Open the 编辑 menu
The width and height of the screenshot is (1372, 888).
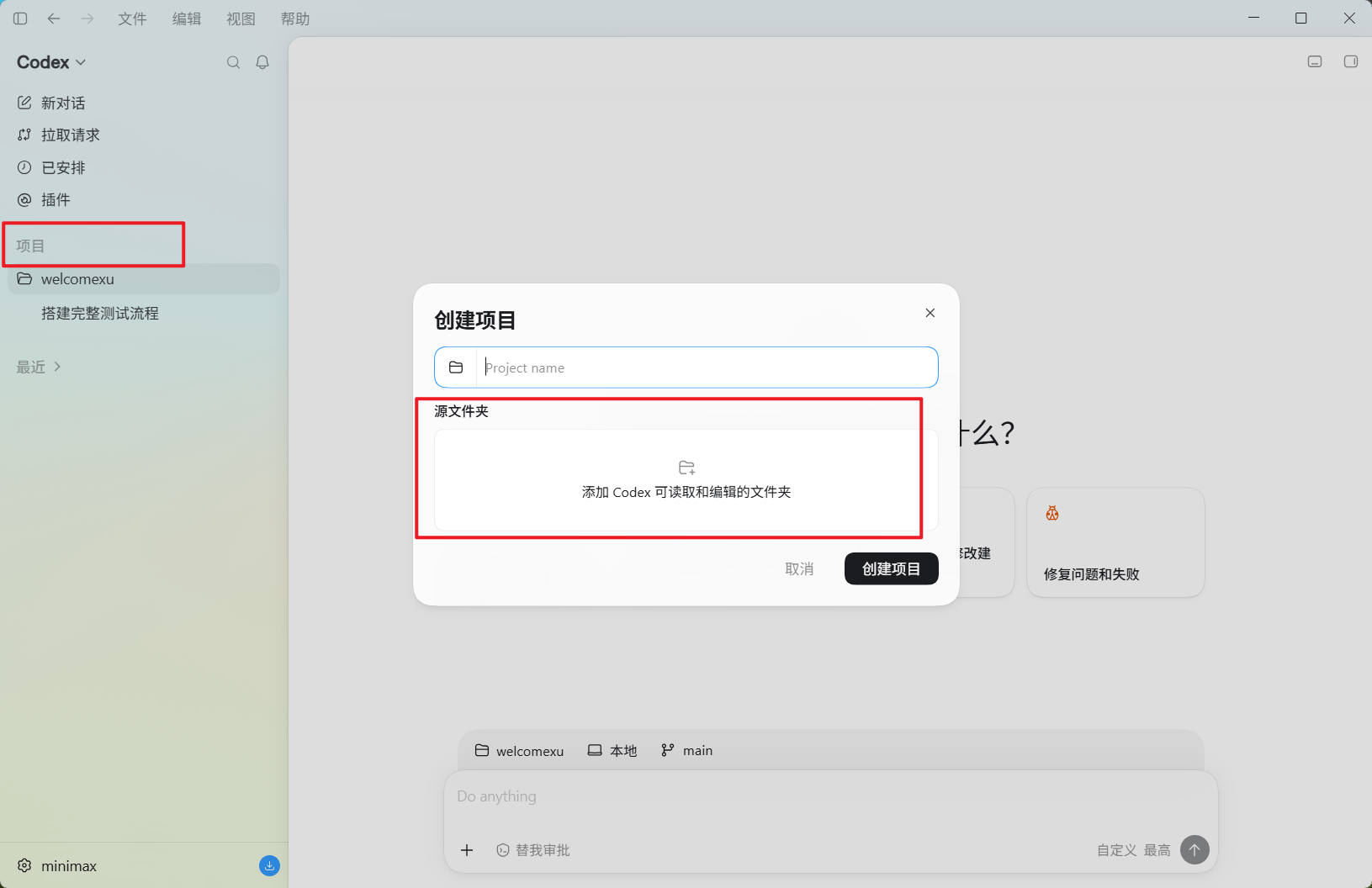pos(187,18)
